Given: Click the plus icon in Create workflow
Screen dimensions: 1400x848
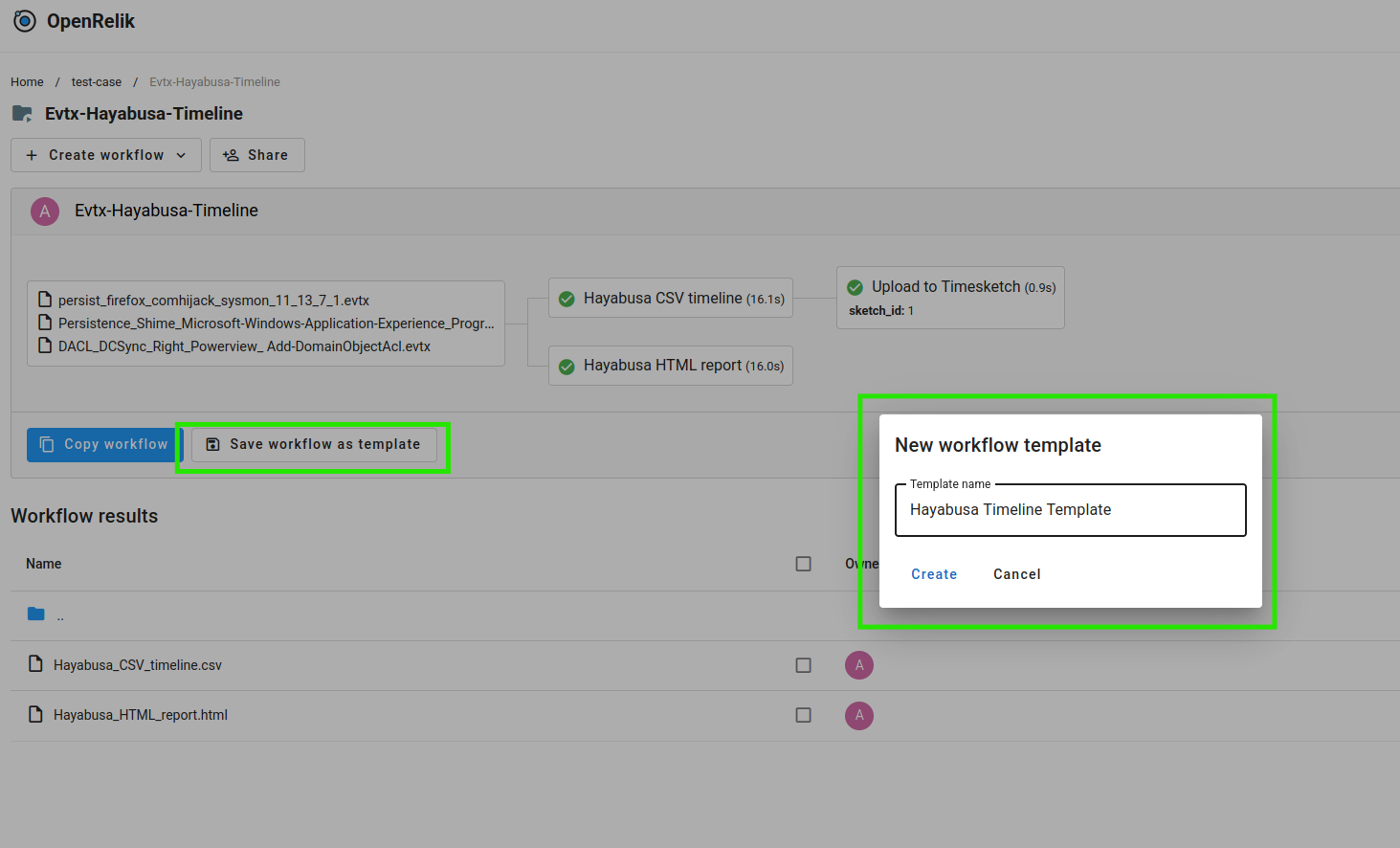Looking at the screenshot, I should coord(32,155).
